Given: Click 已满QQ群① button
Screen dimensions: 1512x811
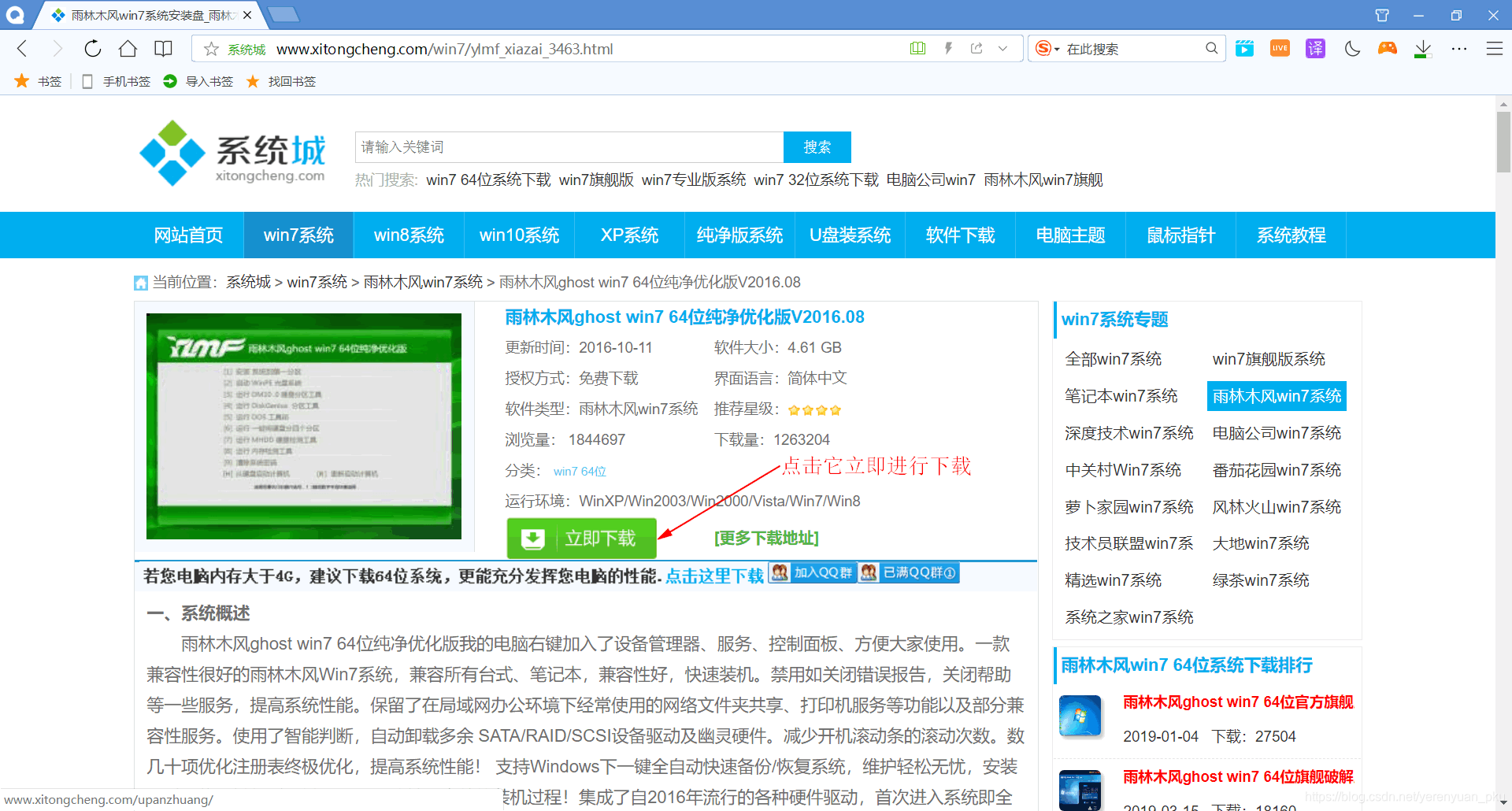Looking at the screenshot, I should 910,572.
